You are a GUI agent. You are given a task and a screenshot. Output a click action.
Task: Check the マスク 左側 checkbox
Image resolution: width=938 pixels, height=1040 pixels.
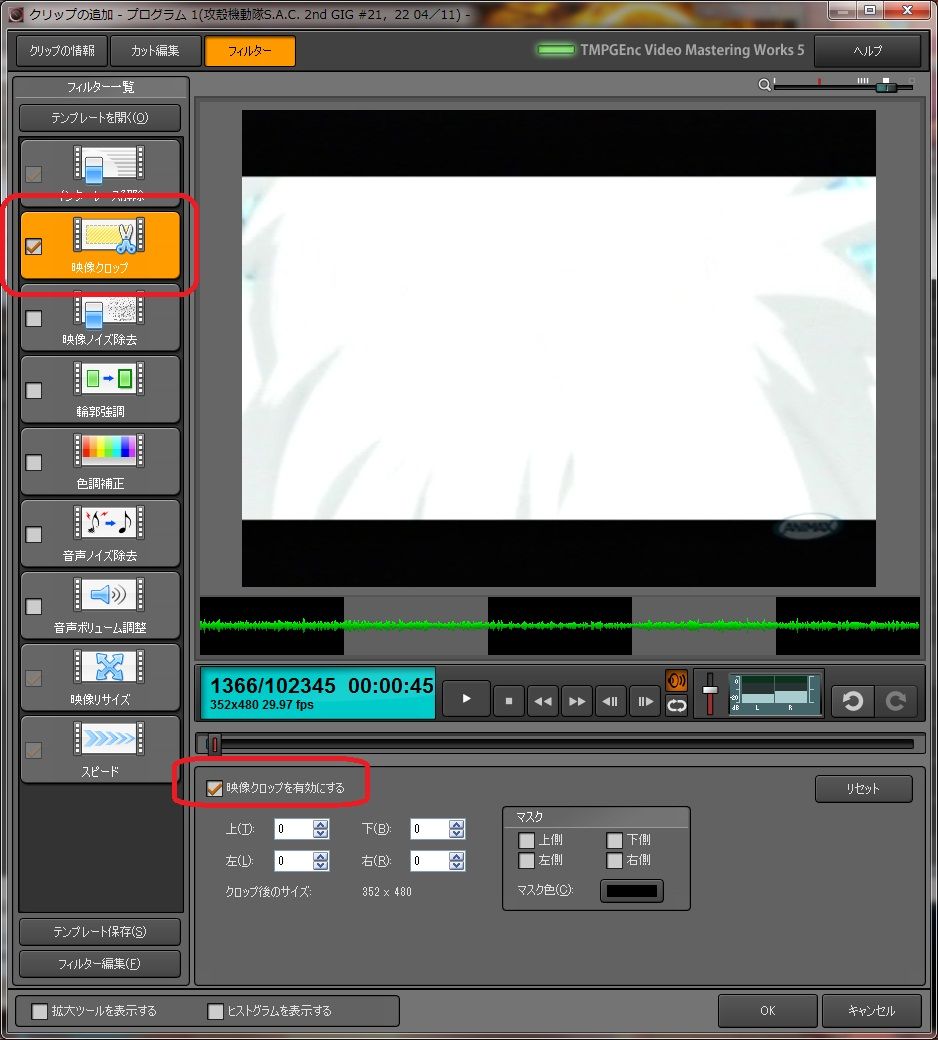(x=527, y=860)
